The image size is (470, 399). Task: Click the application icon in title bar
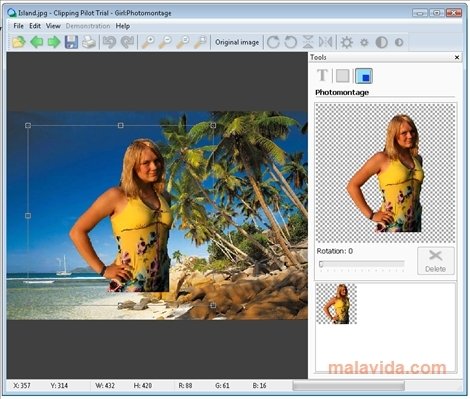click(x=12, y=13)
